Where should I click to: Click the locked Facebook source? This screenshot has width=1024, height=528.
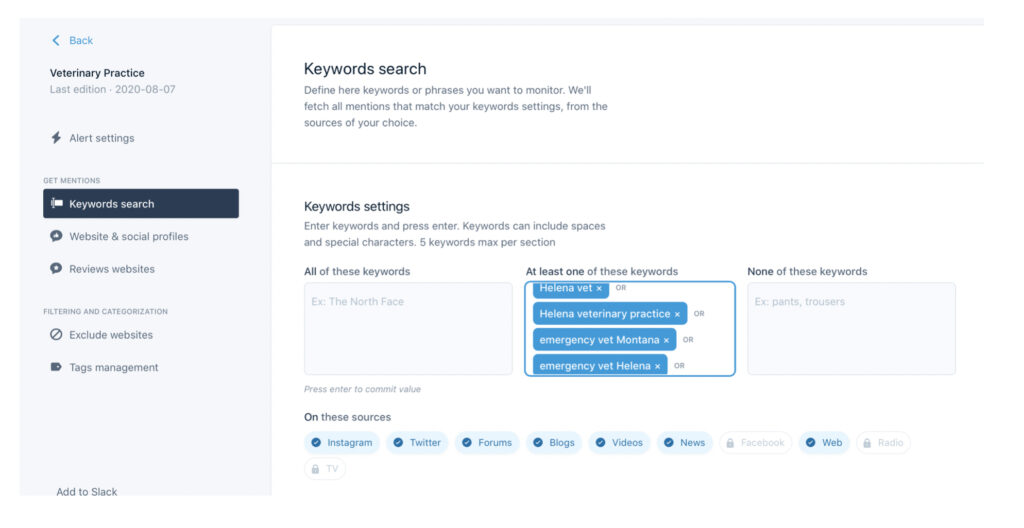[755, 442]
